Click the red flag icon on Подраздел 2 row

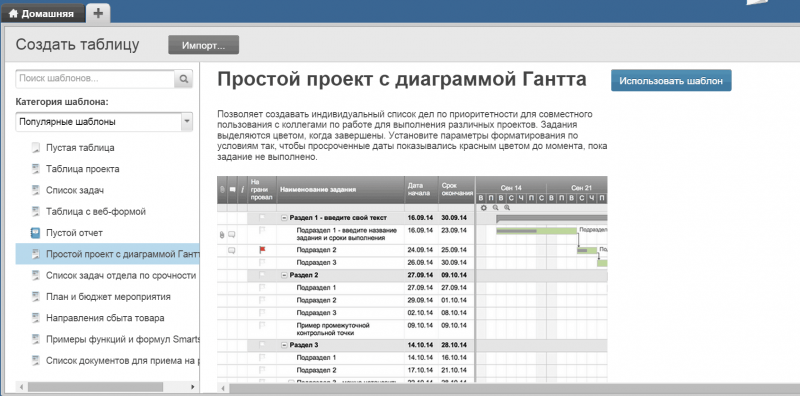click(x=263, y=250)
